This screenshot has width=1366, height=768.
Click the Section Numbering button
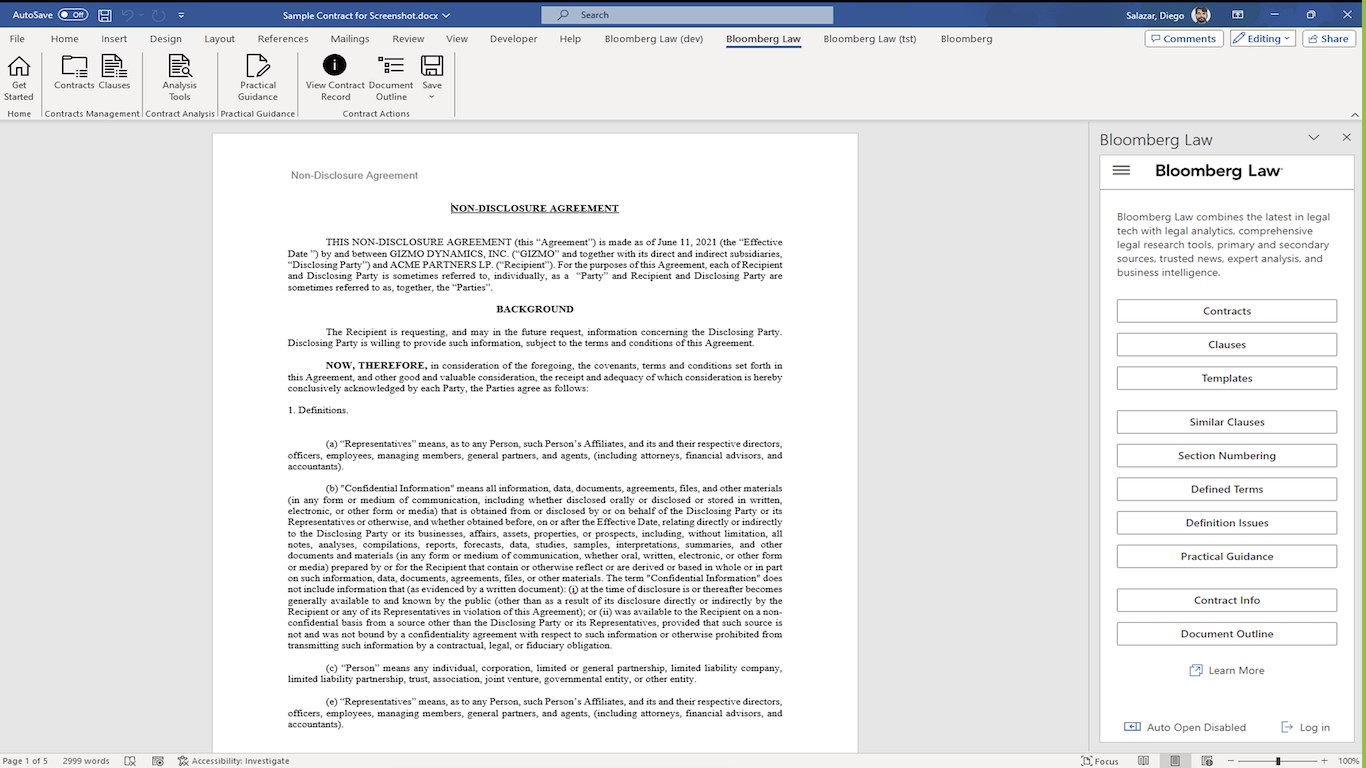[1226, 456]
